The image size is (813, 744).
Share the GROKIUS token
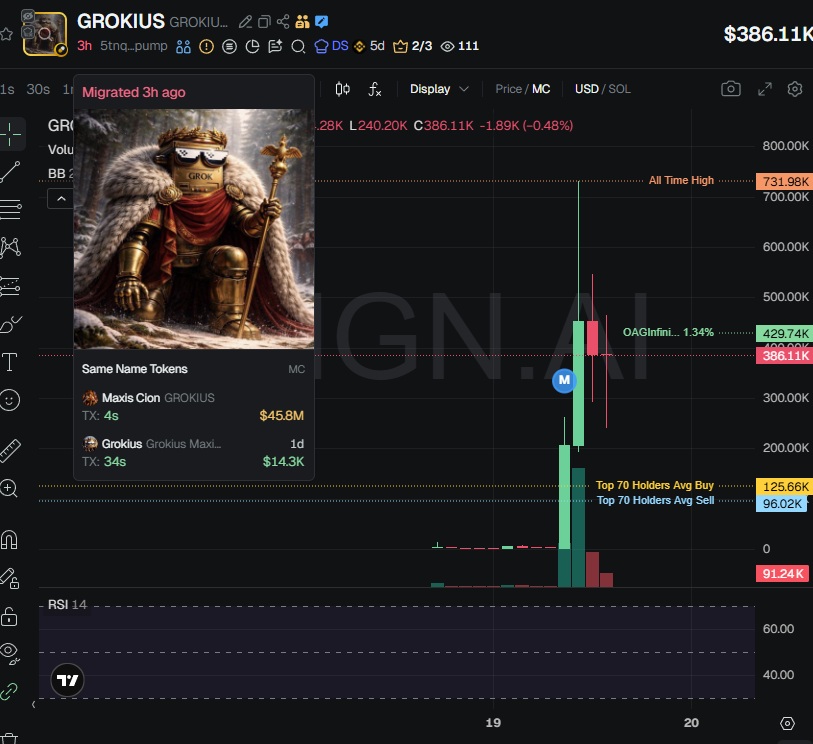click(283, 22)
